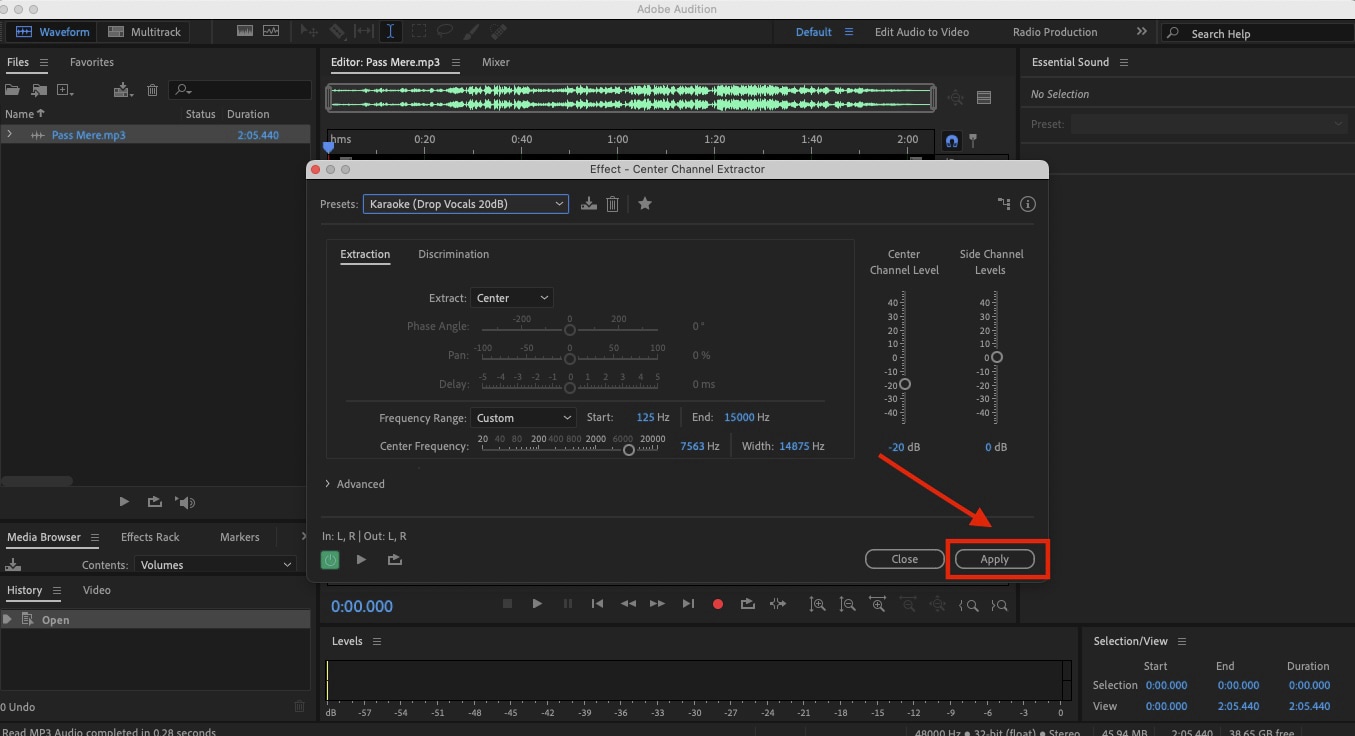The image size is (1355, 736).
Task: Show the spectral pitch display
Action: click(x=271, y=32)
